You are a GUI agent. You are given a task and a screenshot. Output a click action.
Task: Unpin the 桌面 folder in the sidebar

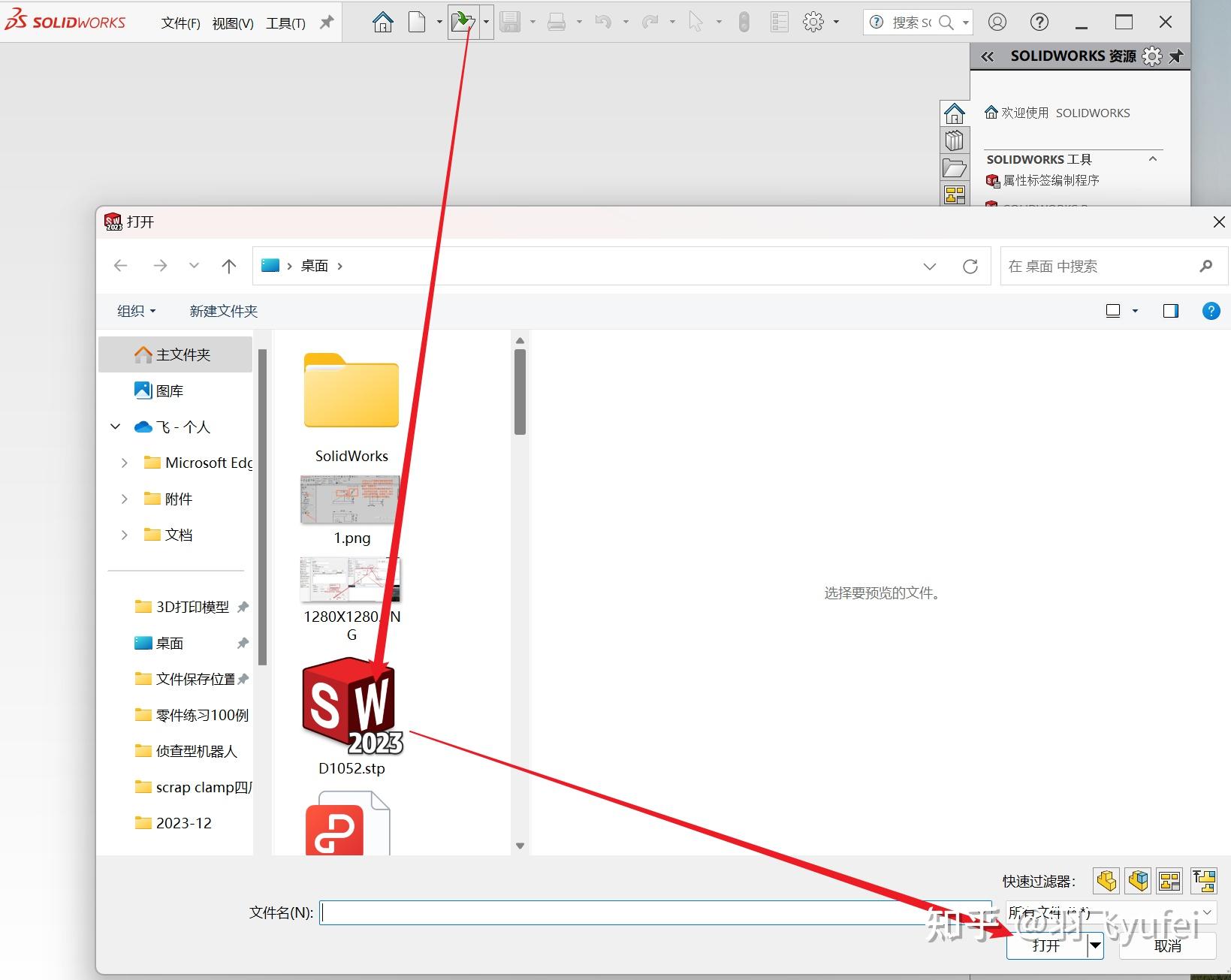coord(242,643)
